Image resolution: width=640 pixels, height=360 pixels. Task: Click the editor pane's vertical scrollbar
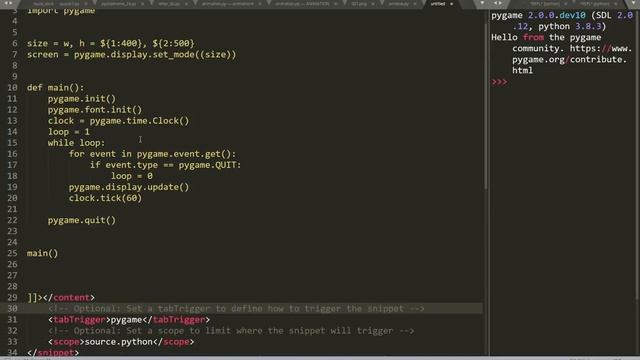485,106
